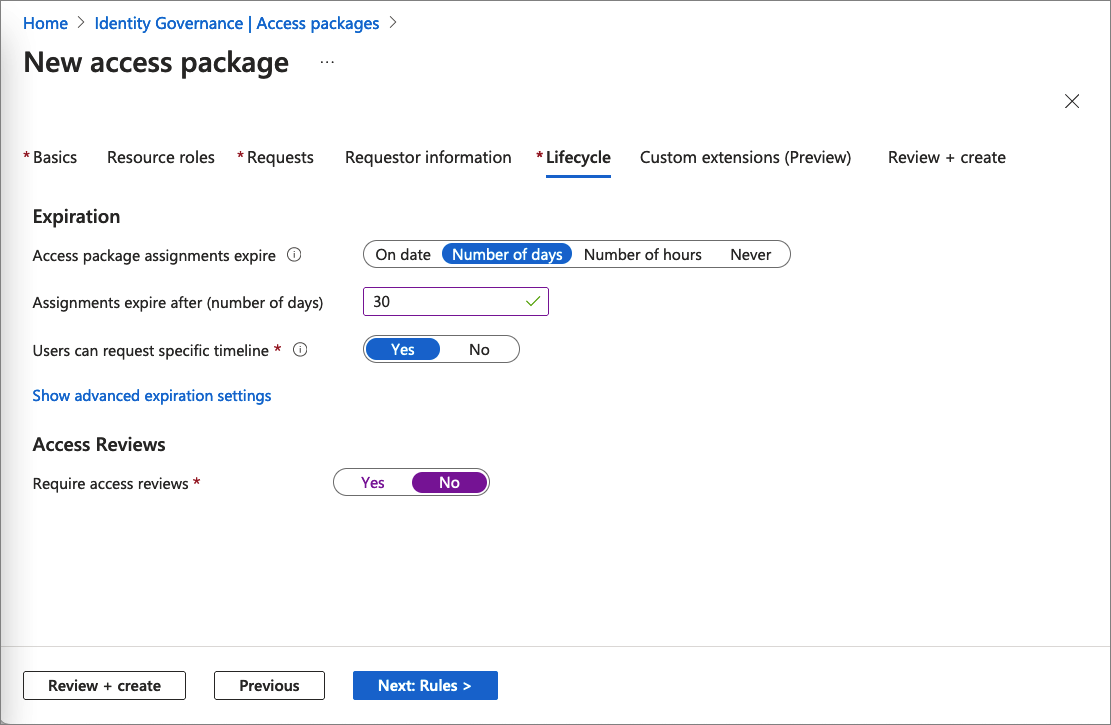
Task: Select Number of hours expiration option
Action: (x=642, y=255)
